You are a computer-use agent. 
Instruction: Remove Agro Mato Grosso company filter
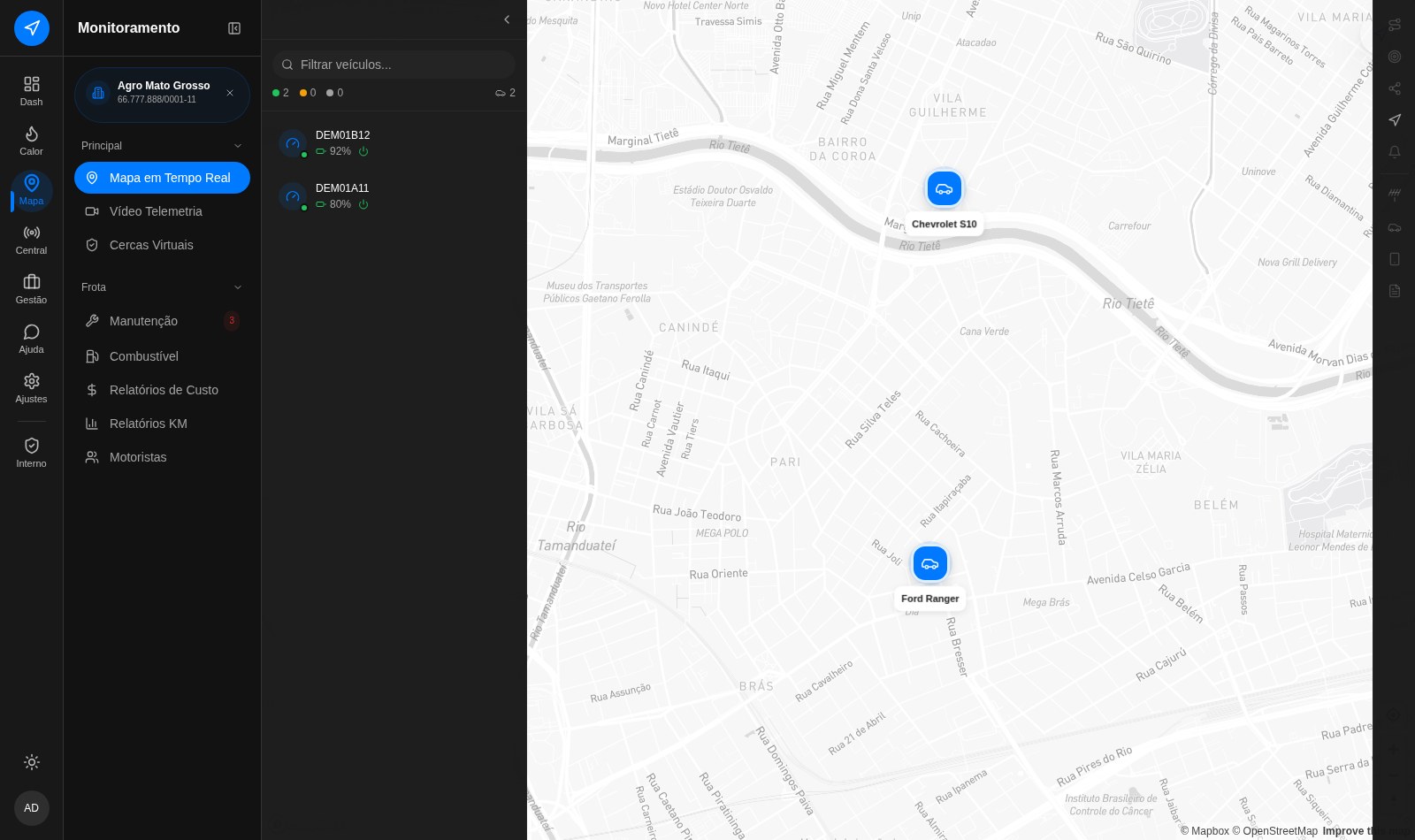pos(230,93)
